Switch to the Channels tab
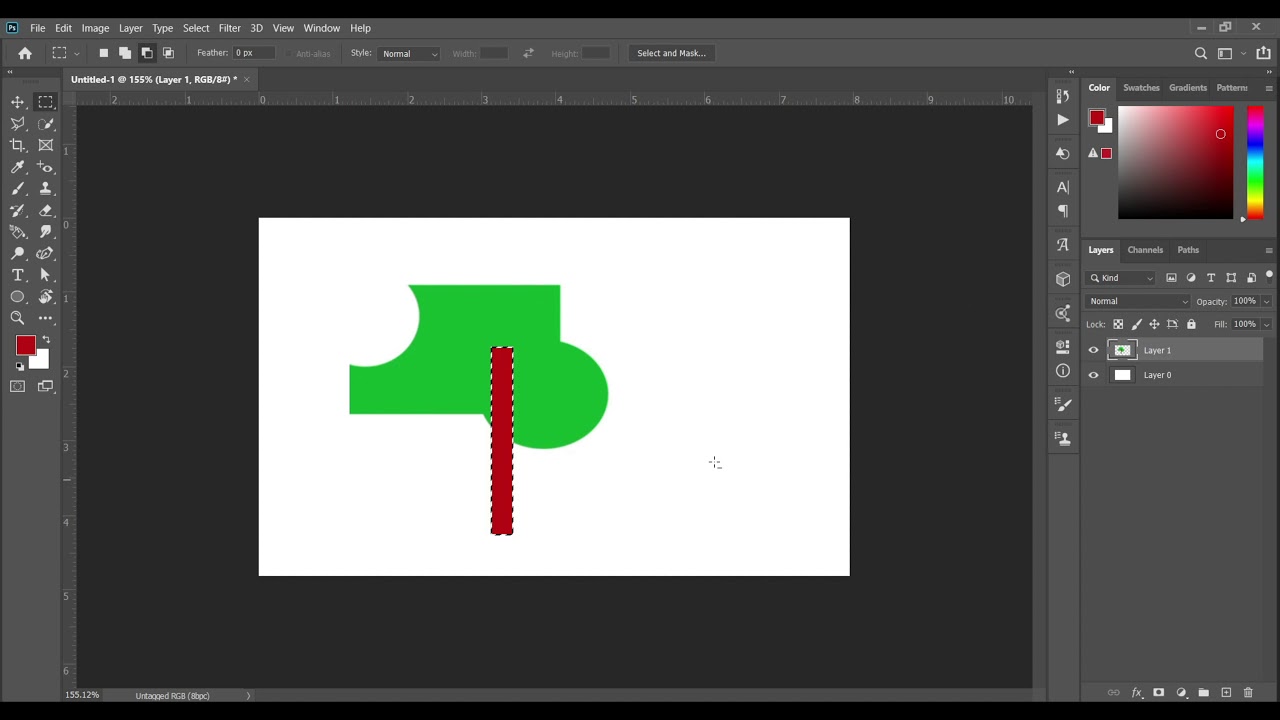The width and height of the screenshot is (1280, 720). (1145, 250)
